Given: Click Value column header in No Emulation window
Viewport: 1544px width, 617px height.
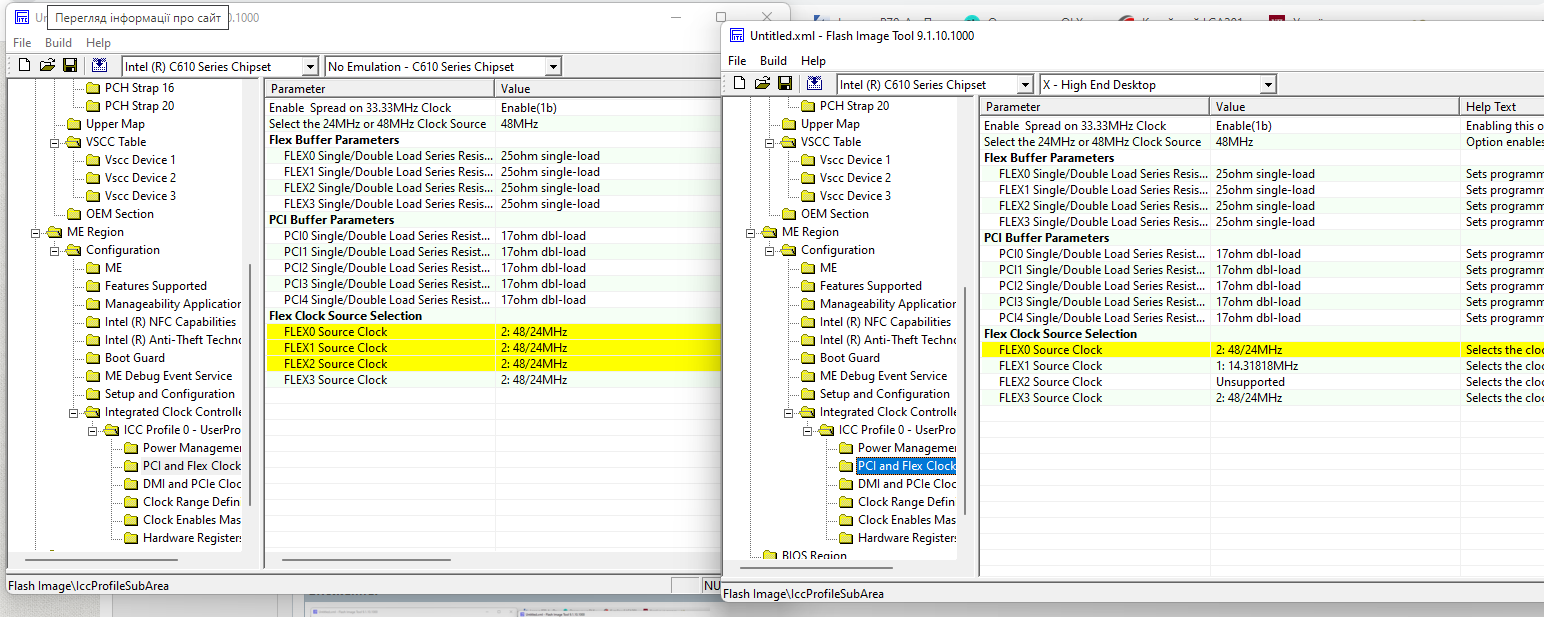Looking at the screenshot, I should click(608, 89).
